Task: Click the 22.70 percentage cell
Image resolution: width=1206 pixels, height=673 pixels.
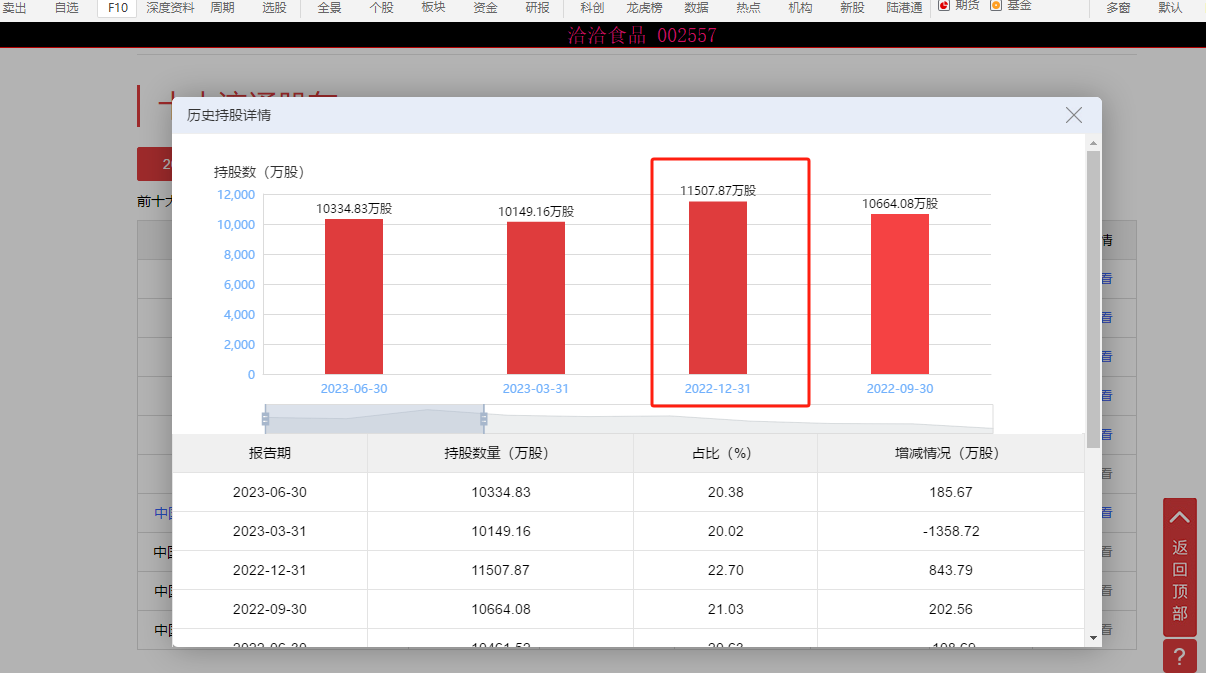Action: (726, 570)
